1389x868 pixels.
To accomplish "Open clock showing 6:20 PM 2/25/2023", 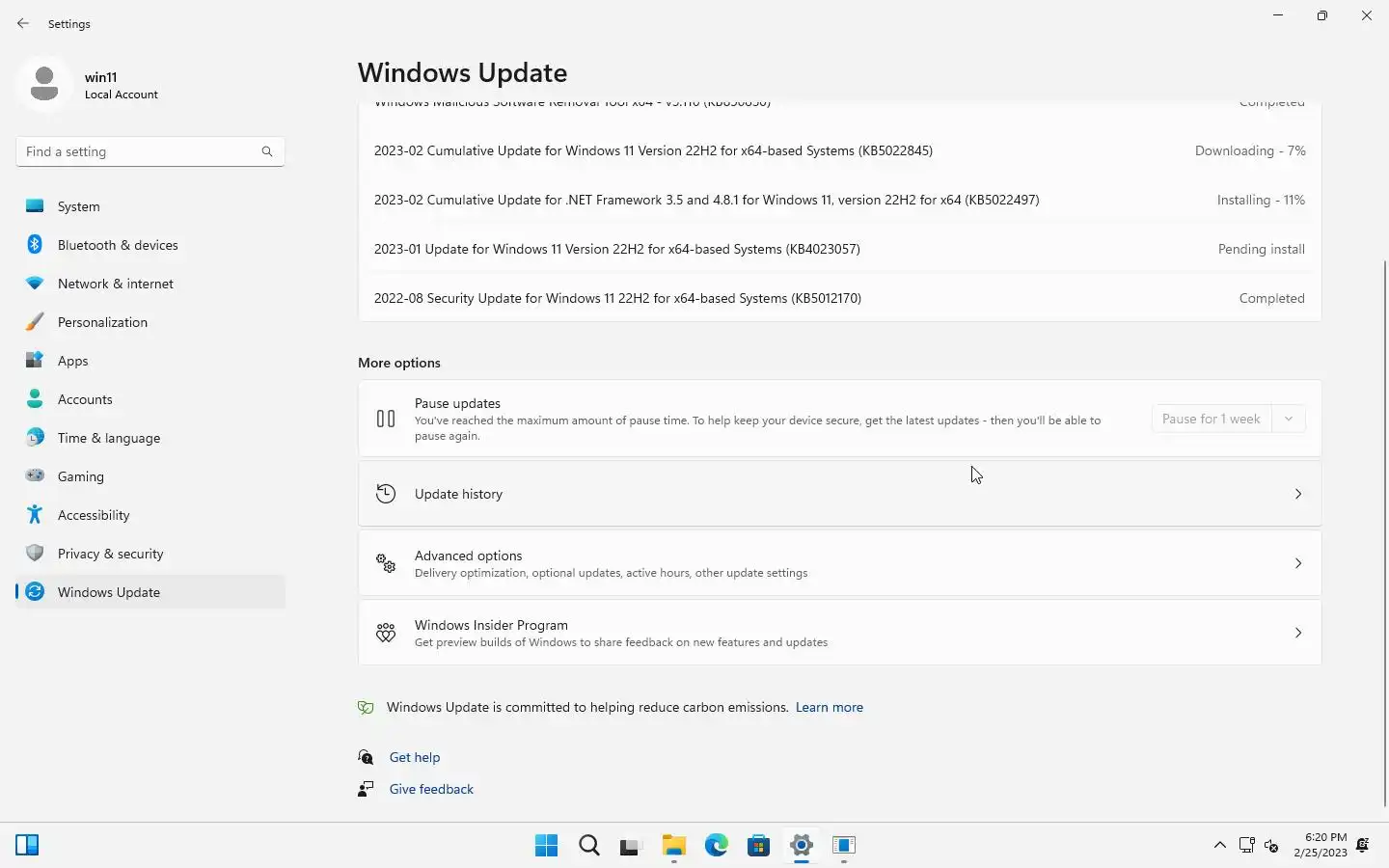I will [x=1321, y=846].
